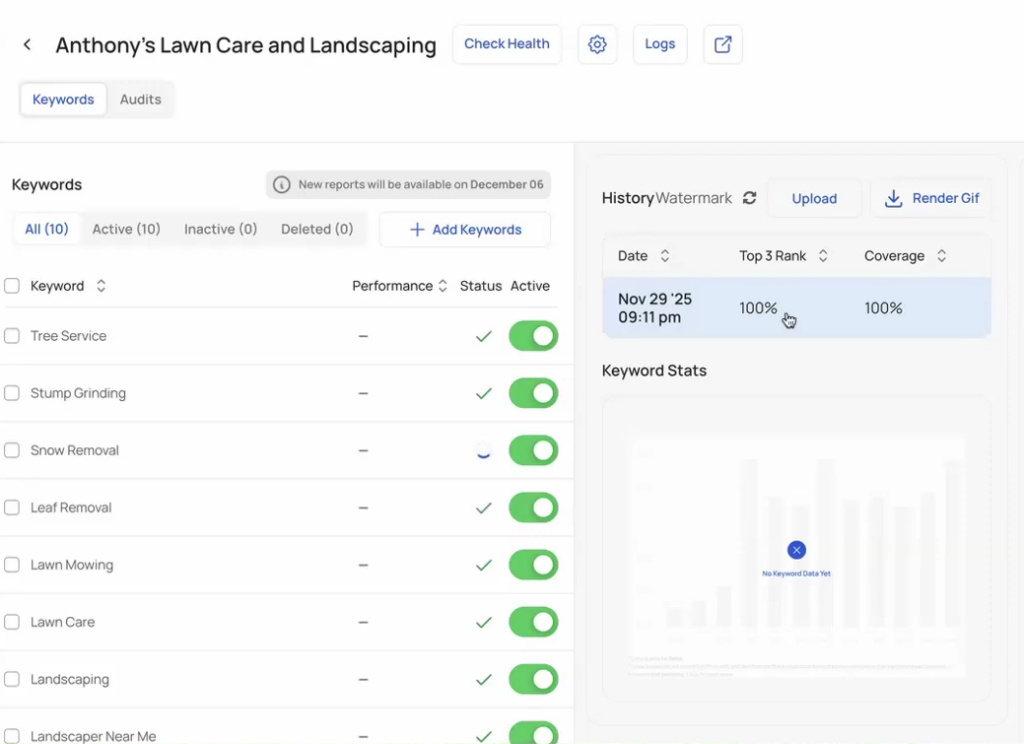Select the Active (10) filter tab
The image size is (1024, 744).
[x=126, y=229]
